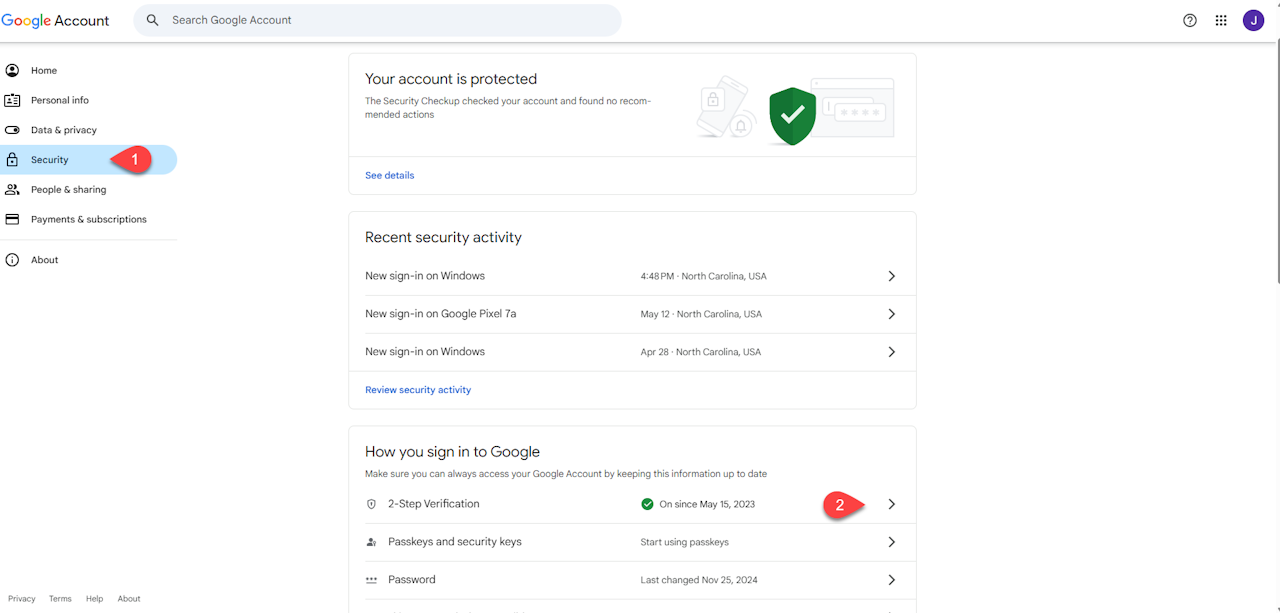
Task: Open the account profile avatar
Action: [1253, 20]
